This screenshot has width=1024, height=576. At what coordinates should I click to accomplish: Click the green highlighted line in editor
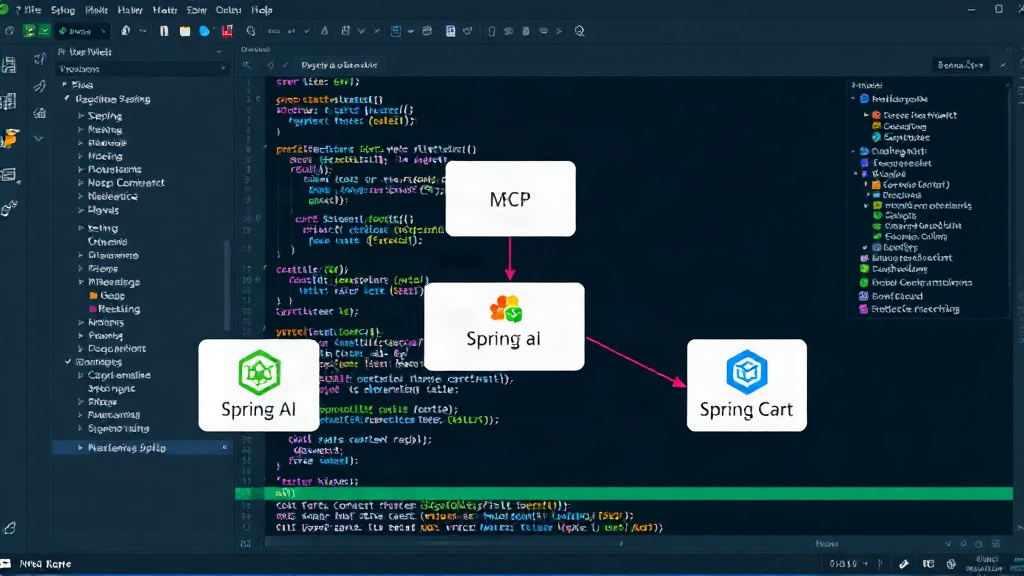624,493
